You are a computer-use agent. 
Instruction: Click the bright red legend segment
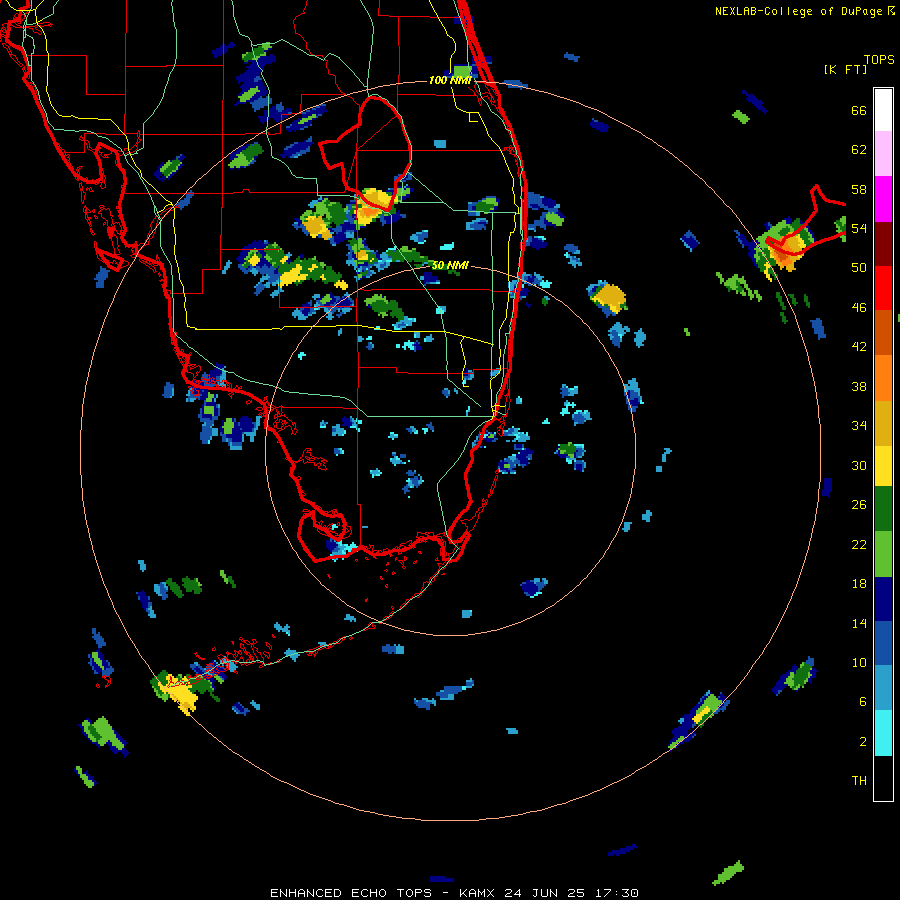[x=883, y=288]
